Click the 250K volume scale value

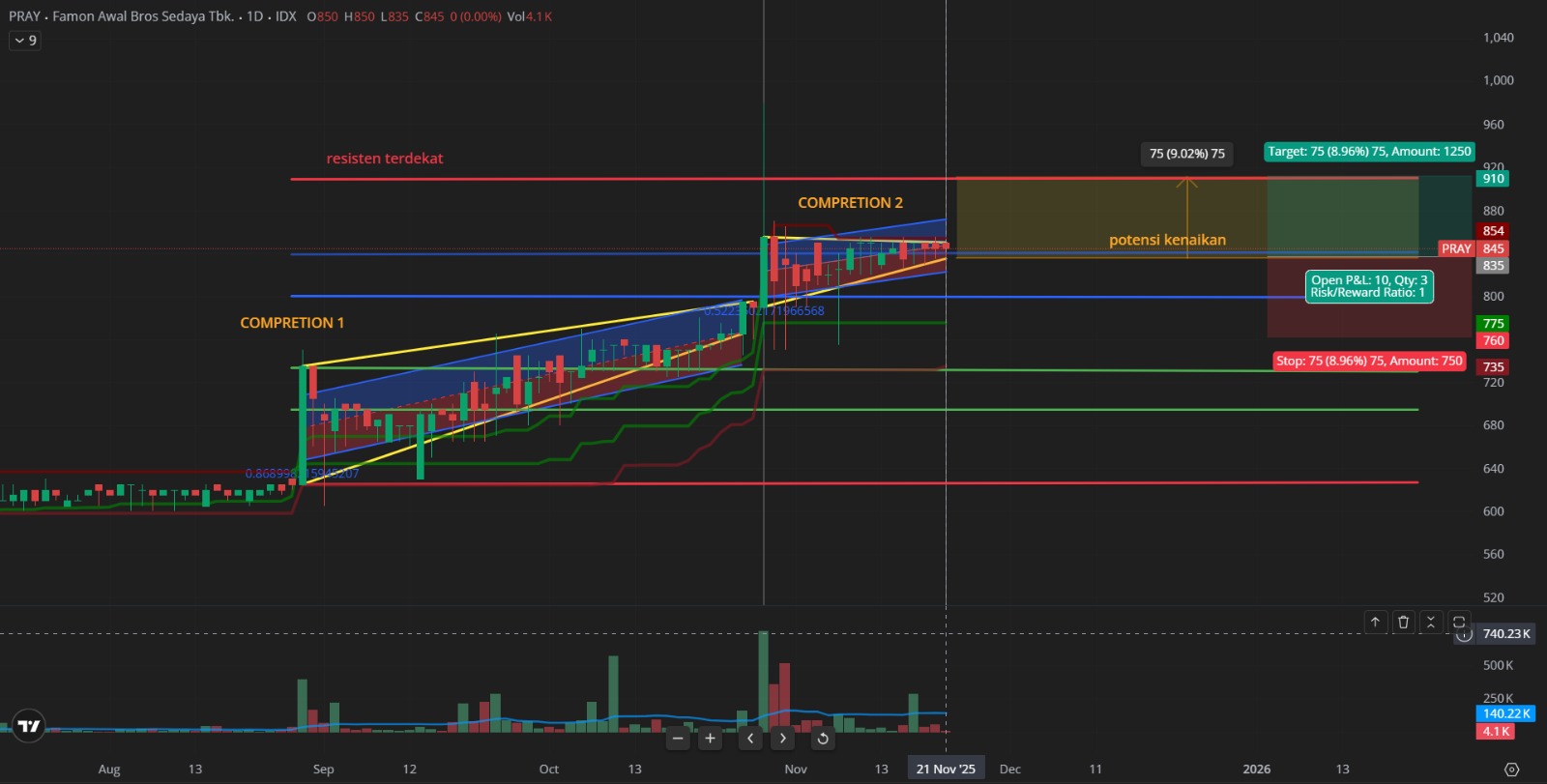(1498, 698)
